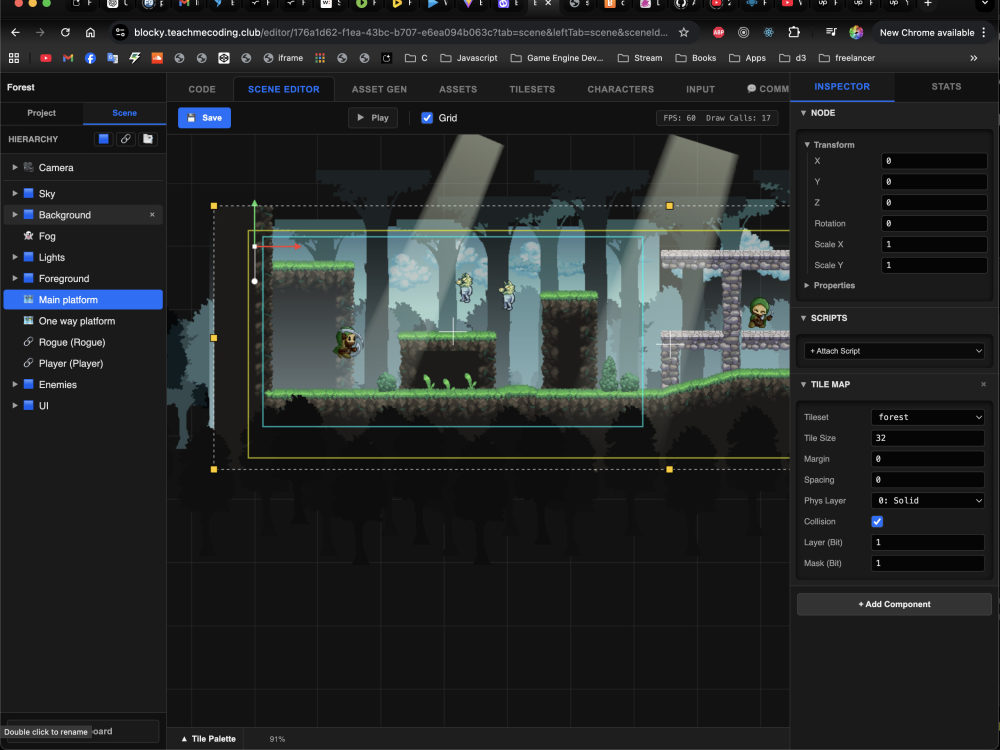Click the link icon in Hierarchy header
Screen dimensions: 1000x750
point(126,139)
